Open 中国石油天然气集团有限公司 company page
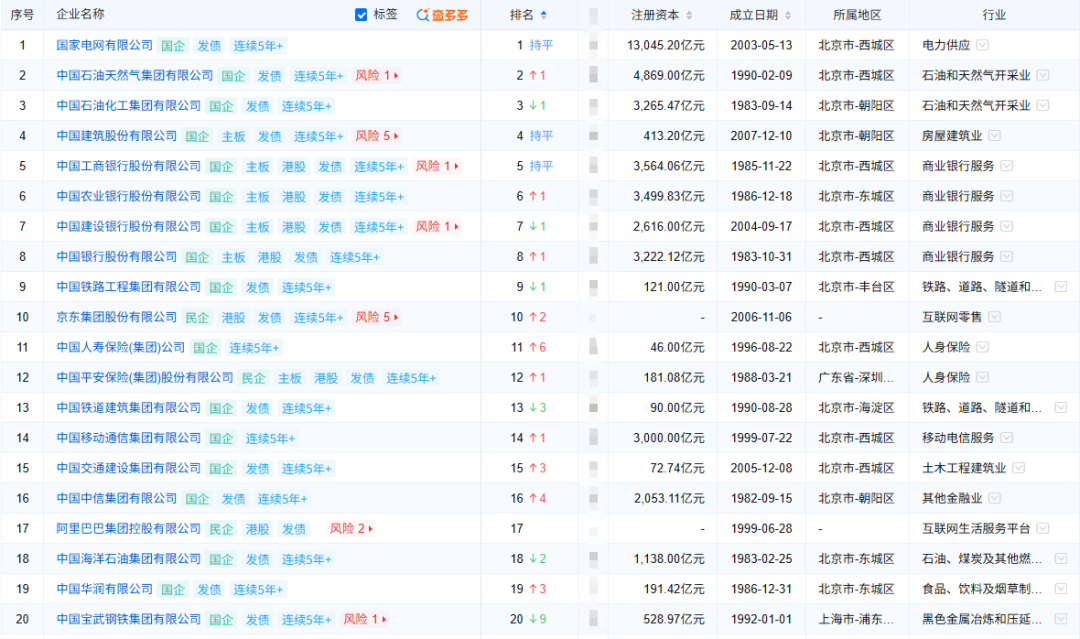 [x=135, y=75]
